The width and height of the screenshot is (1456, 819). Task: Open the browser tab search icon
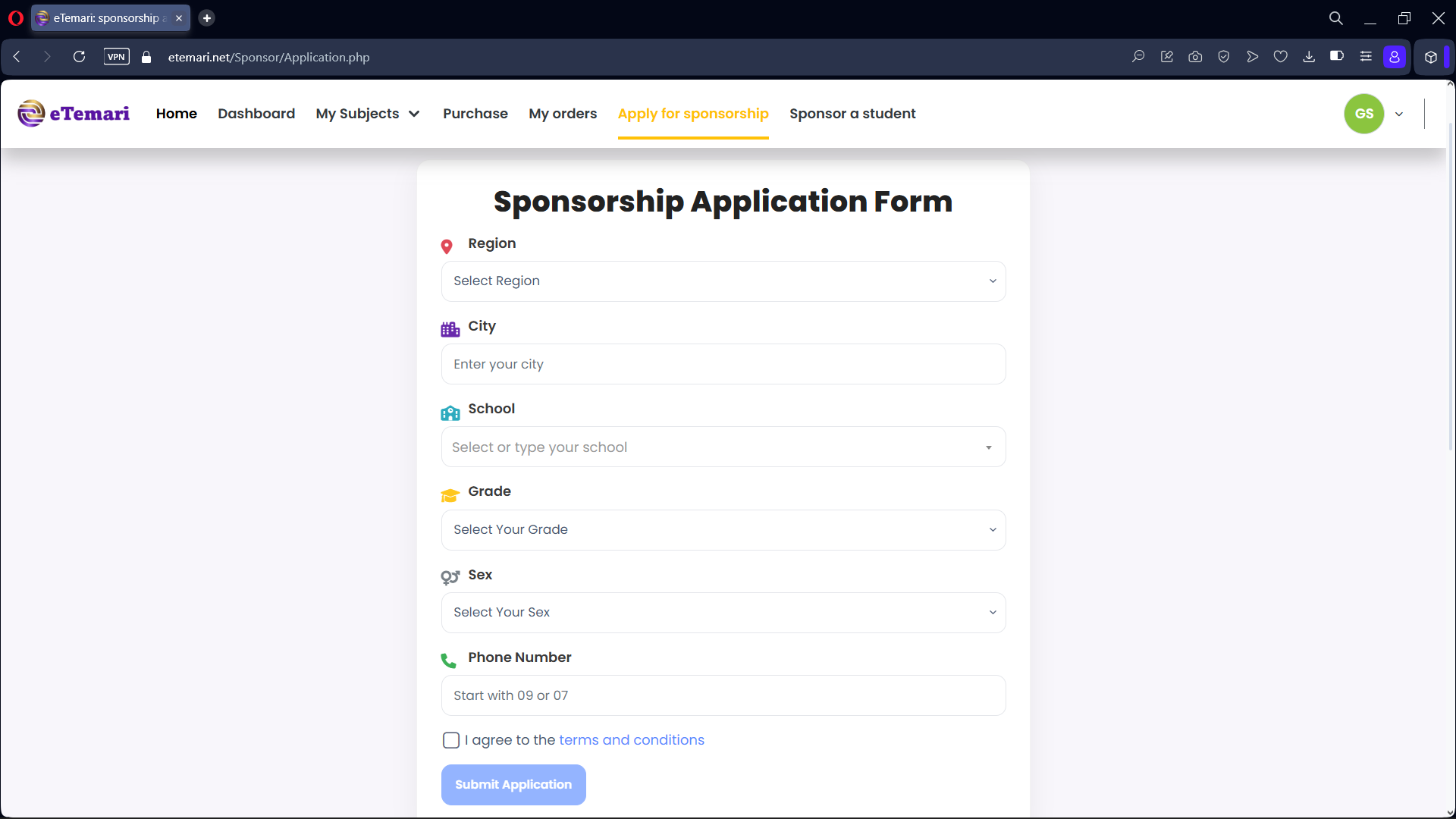(1336, 18)
